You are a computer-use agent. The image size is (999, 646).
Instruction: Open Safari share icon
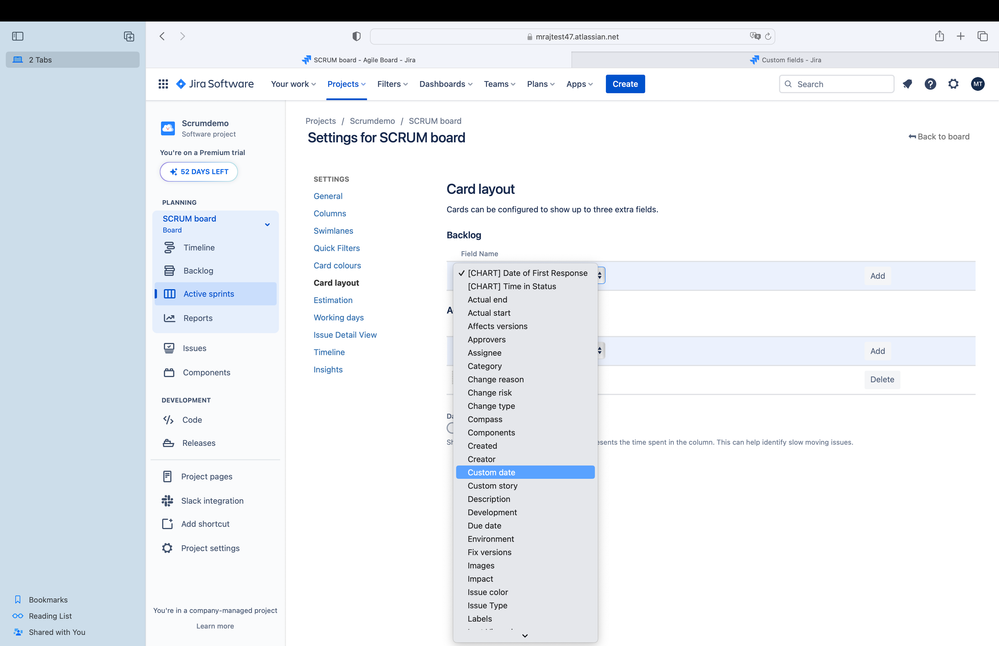pos(939,36)
